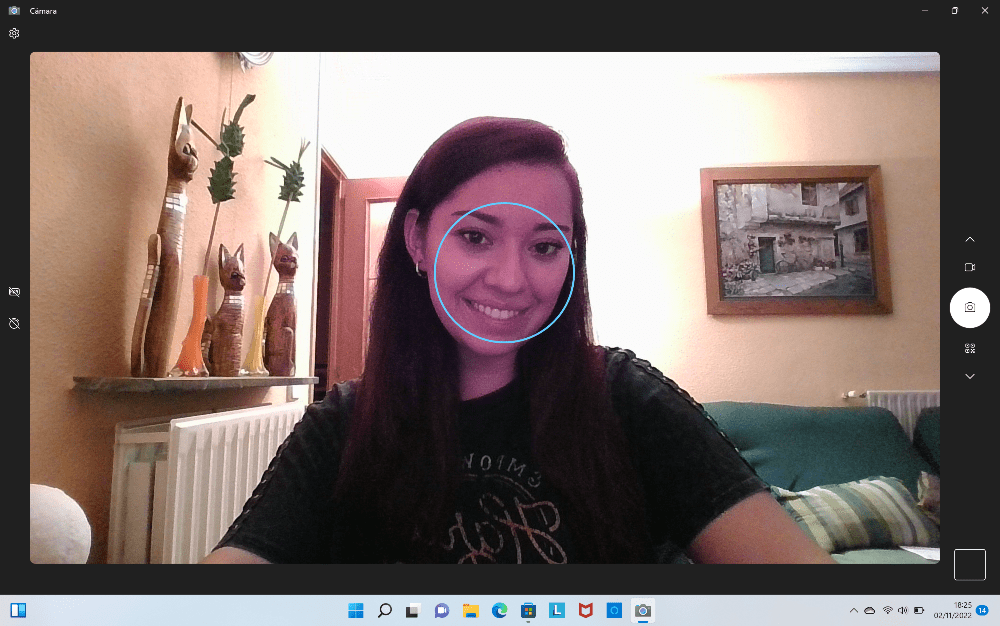Viewport: 1000px width, 626px height.
Task: Toggle the photo timer icon
Action: point(14,324)
